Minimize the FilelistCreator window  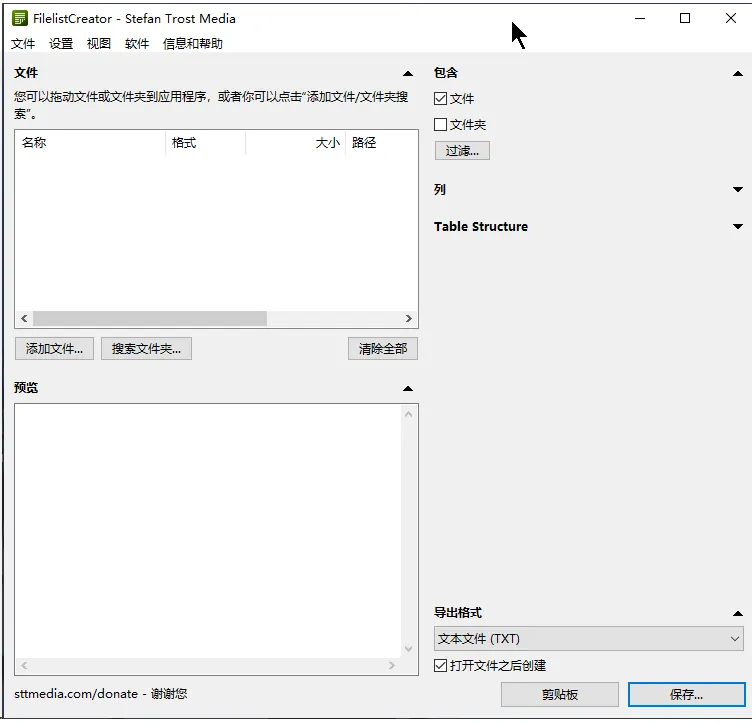click(640, 19)
